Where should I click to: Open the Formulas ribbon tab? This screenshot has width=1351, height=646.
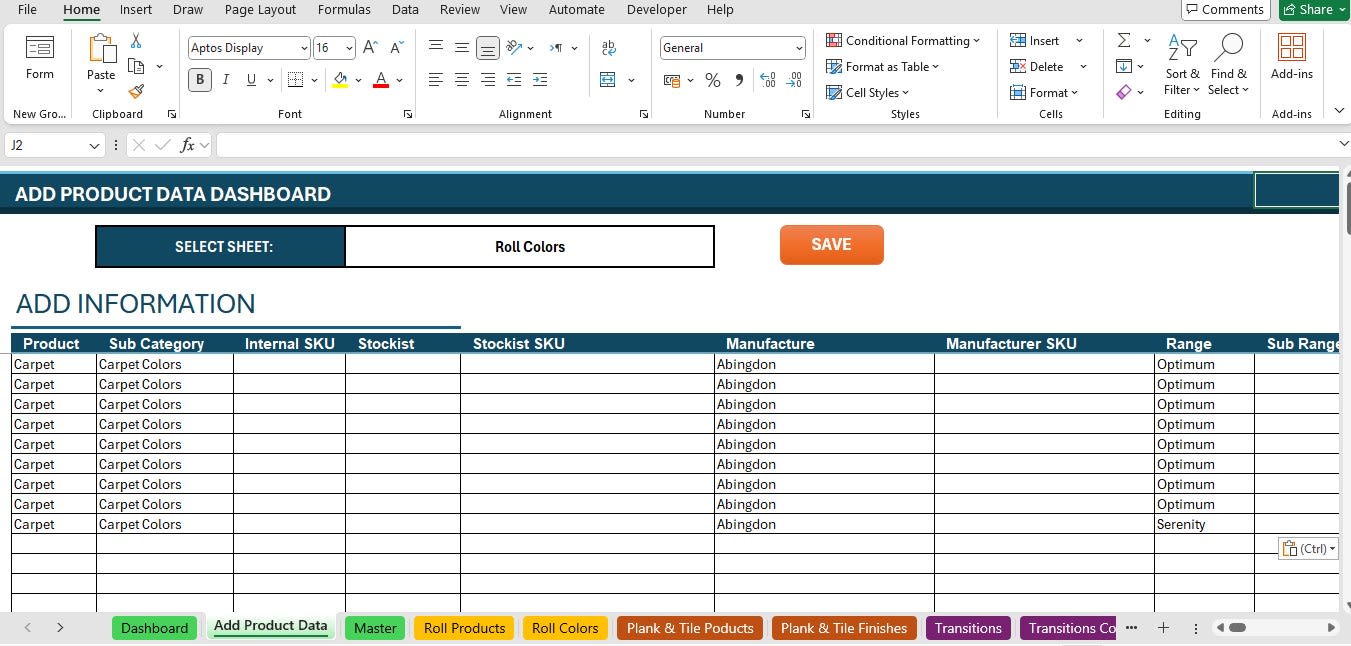coord(344,10)
